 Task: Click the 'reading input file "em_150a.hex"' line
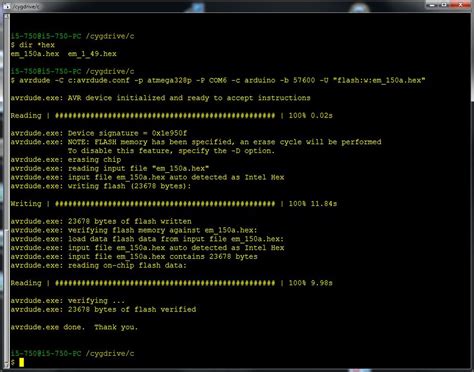click(x=110, y=168)
